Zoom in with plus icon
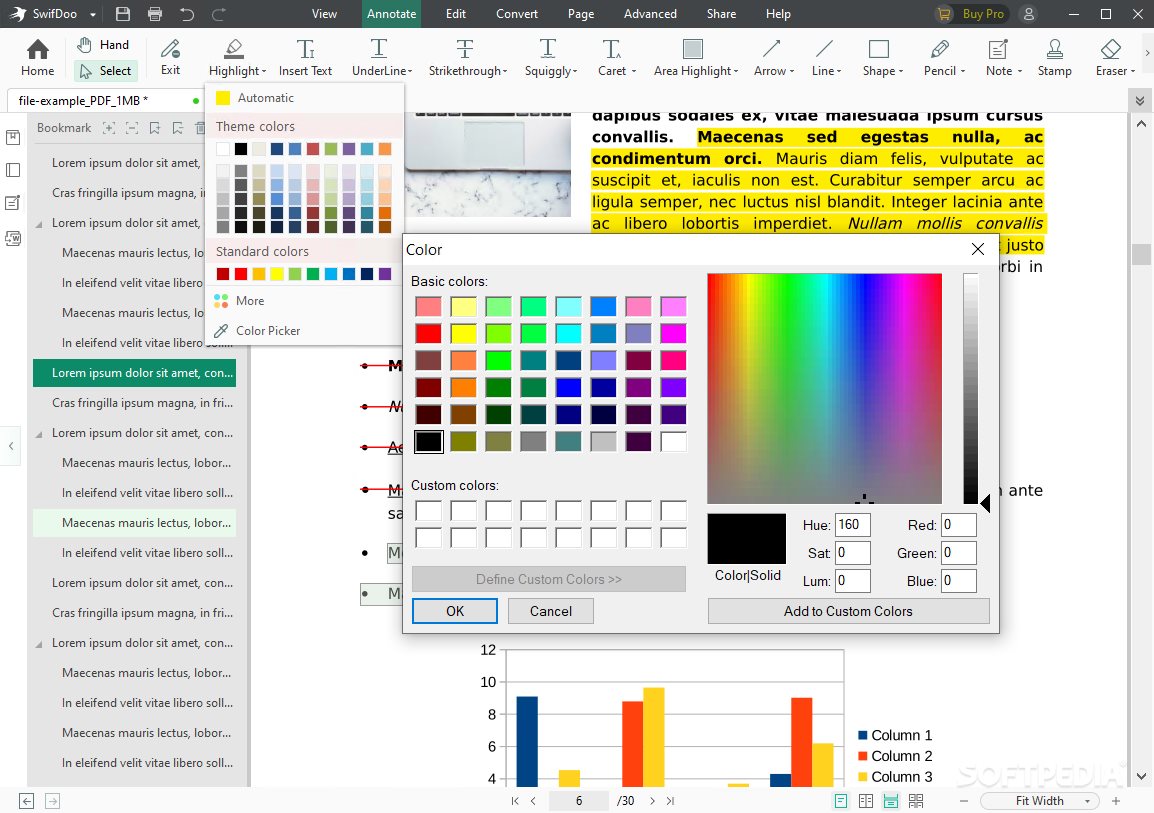The height and width of the screenshot is (813, 1154). pyautogui.click(x=1116, y=800)
